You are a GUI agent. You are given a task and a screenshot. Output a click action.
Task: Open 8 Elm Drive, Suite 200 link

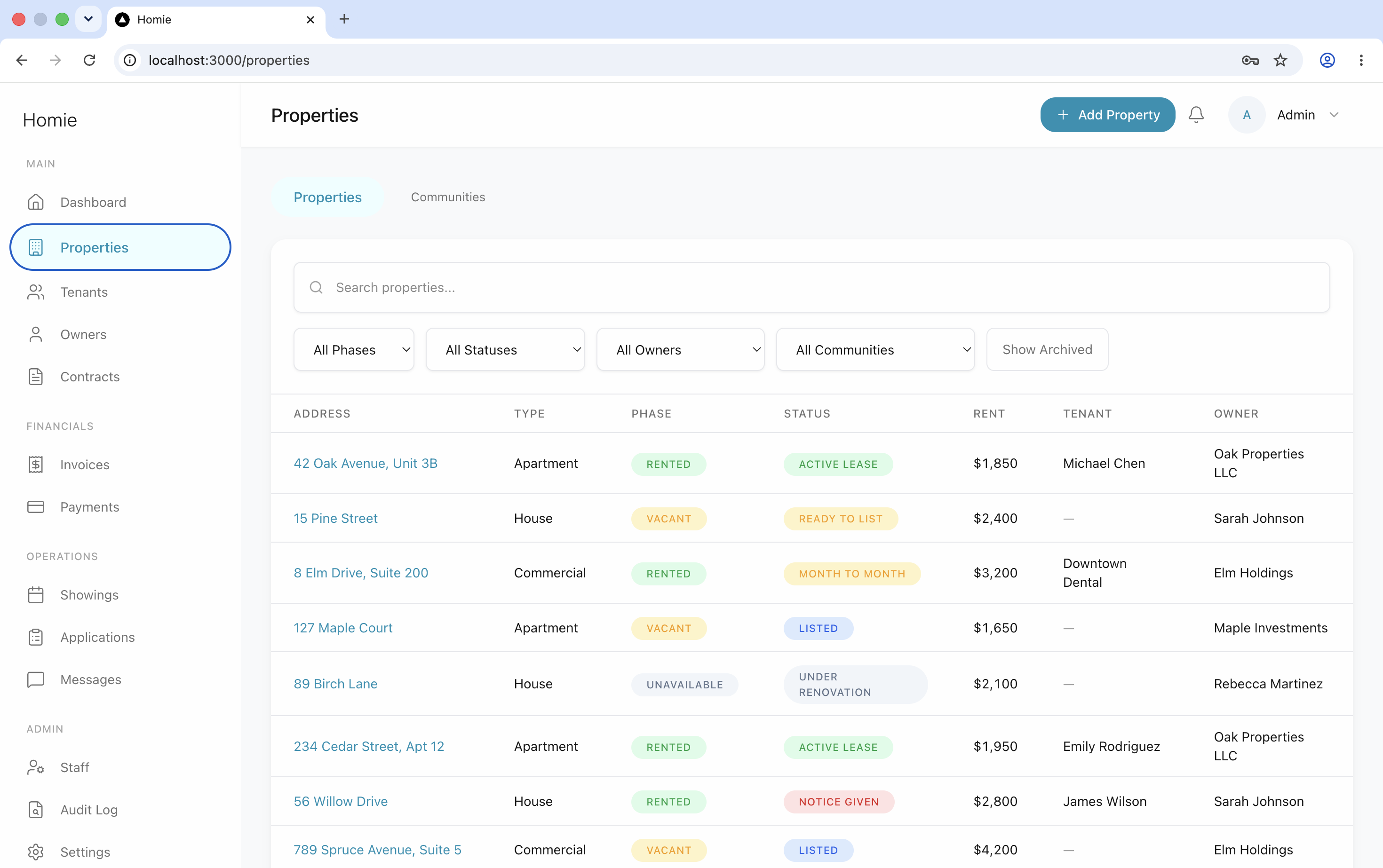(361, 573)
